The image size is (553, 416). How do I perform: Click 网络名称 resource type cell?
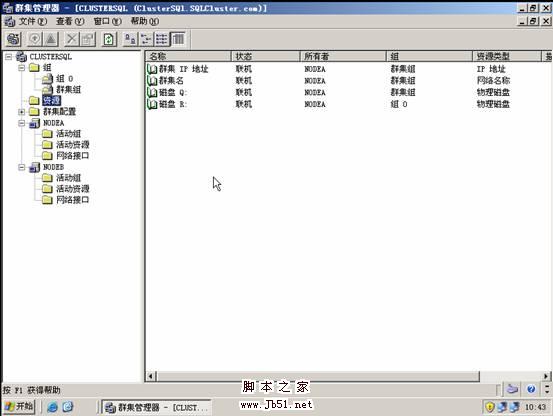pyautogui.click(x=493, y=81)
